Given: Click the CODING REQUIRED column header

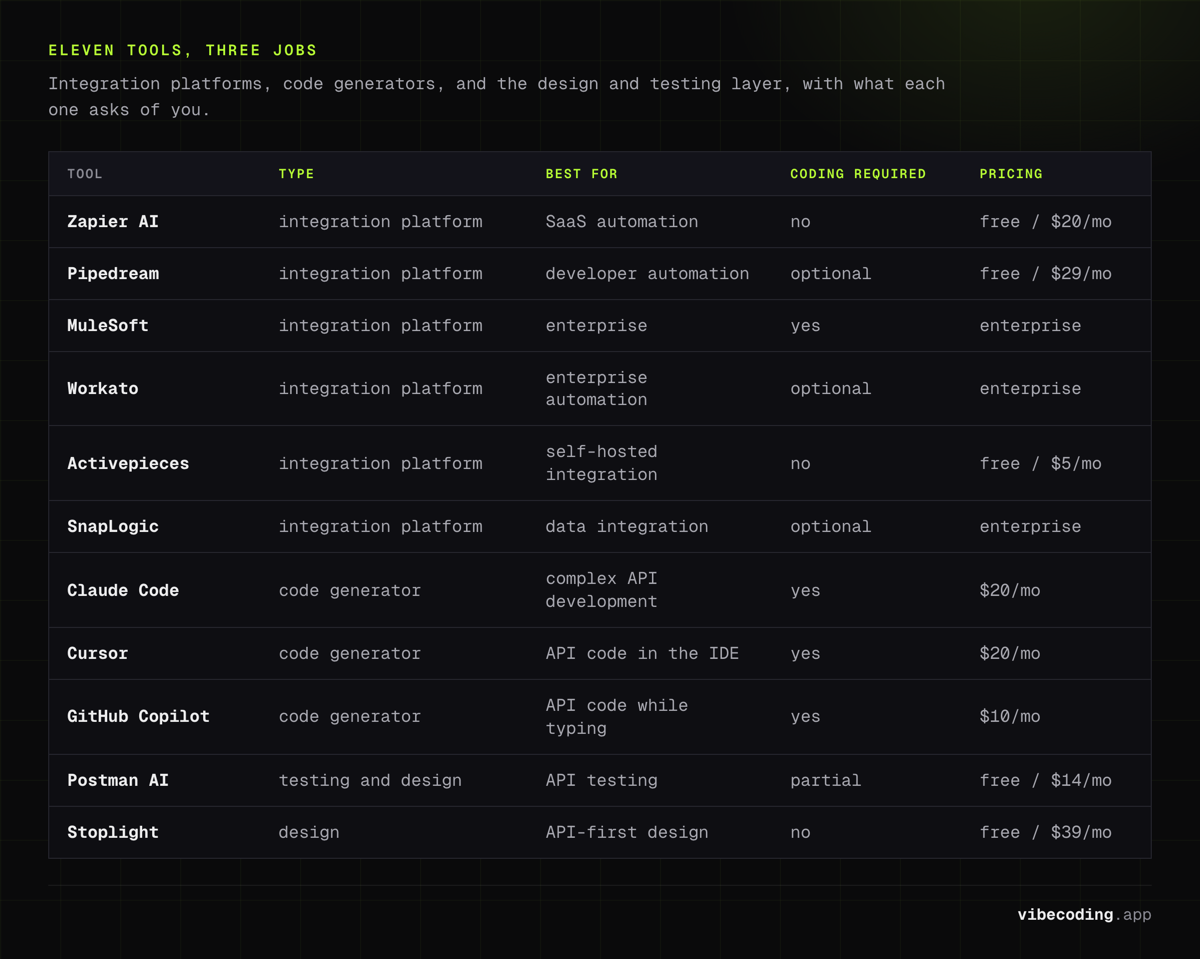Looking at the screenshot, I should point(858,174).
